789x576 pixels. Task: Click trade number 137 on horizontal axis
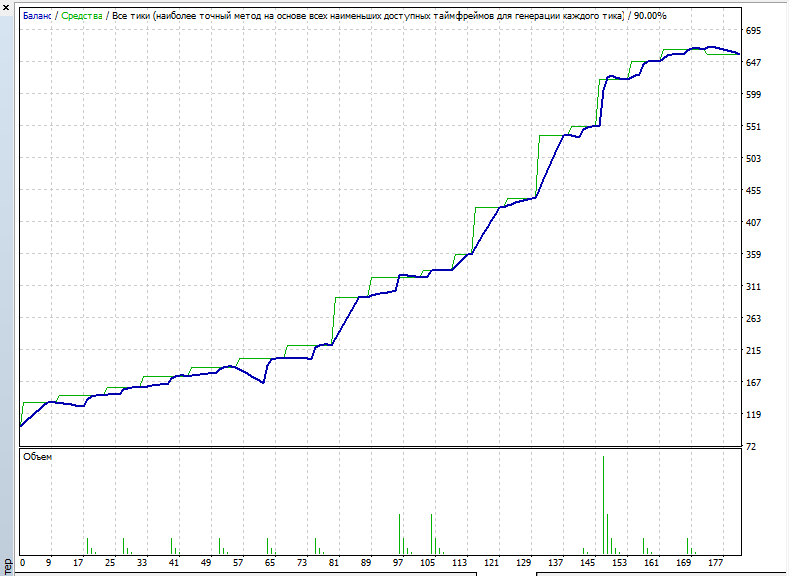pyautogui.click(x=556, y=563)
